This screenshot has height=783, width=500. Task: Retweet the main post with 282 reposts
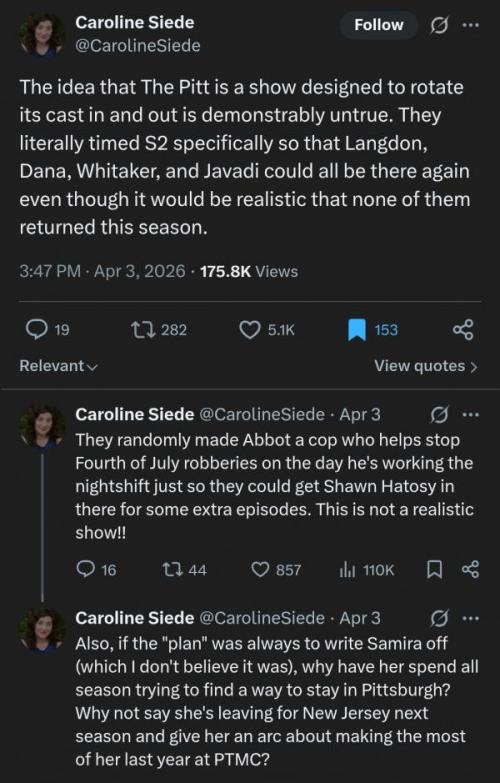click(x=158, y=330)
